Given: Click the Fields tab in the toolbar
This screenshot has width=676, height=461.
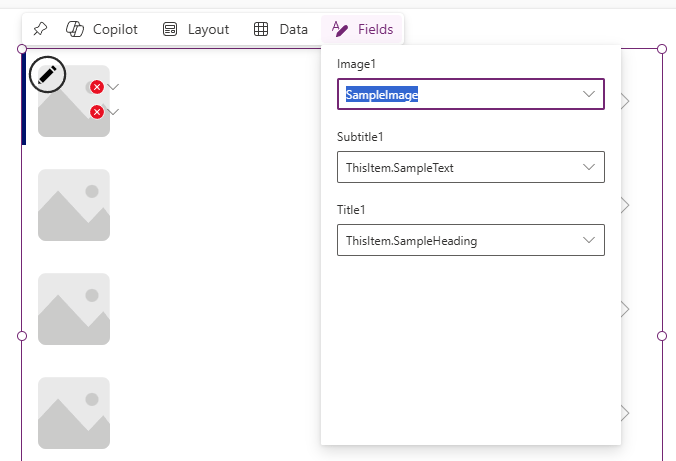Looking at the screenshot, I should (362, 29).
